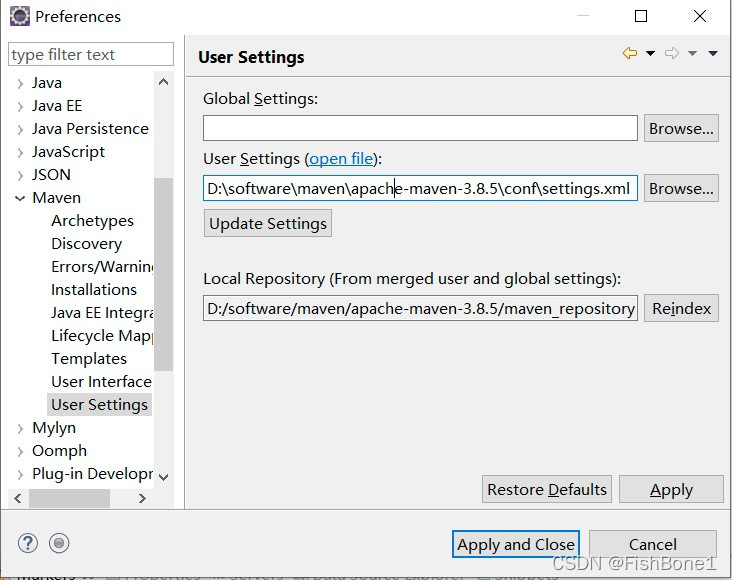Click the oomph preference recorder icon
The height and width of the screenshot is (580, 732).
click(x=59, y=543)
